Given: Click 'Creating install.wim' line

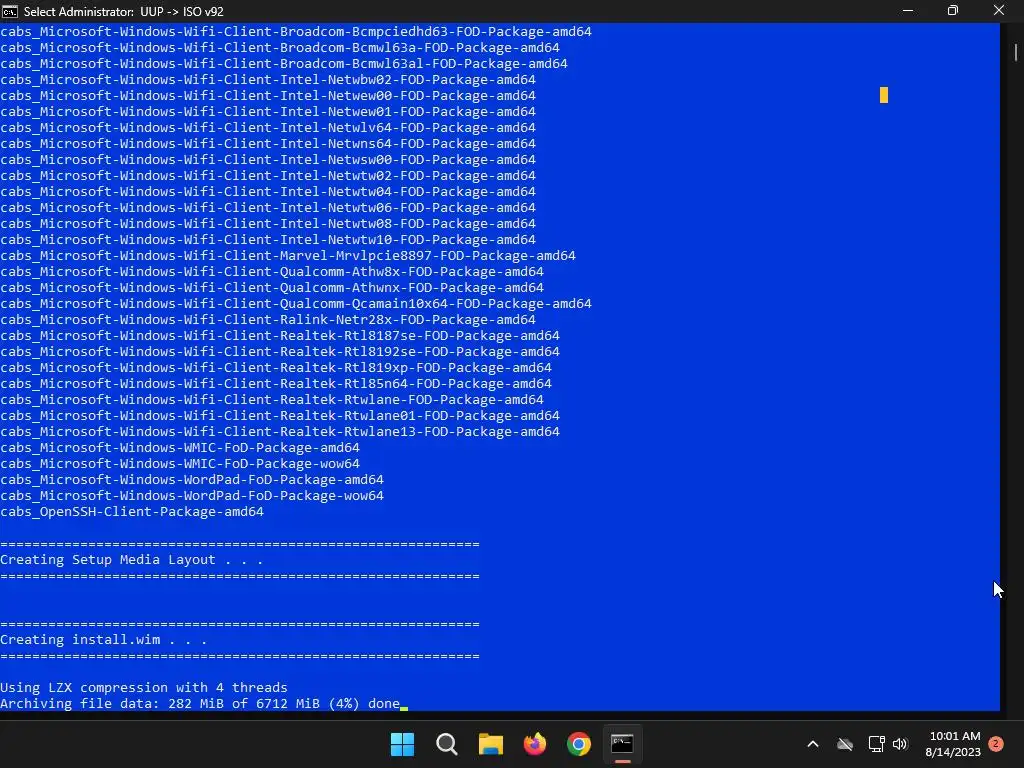Looking at the screenshot, I should click(103, 640).
